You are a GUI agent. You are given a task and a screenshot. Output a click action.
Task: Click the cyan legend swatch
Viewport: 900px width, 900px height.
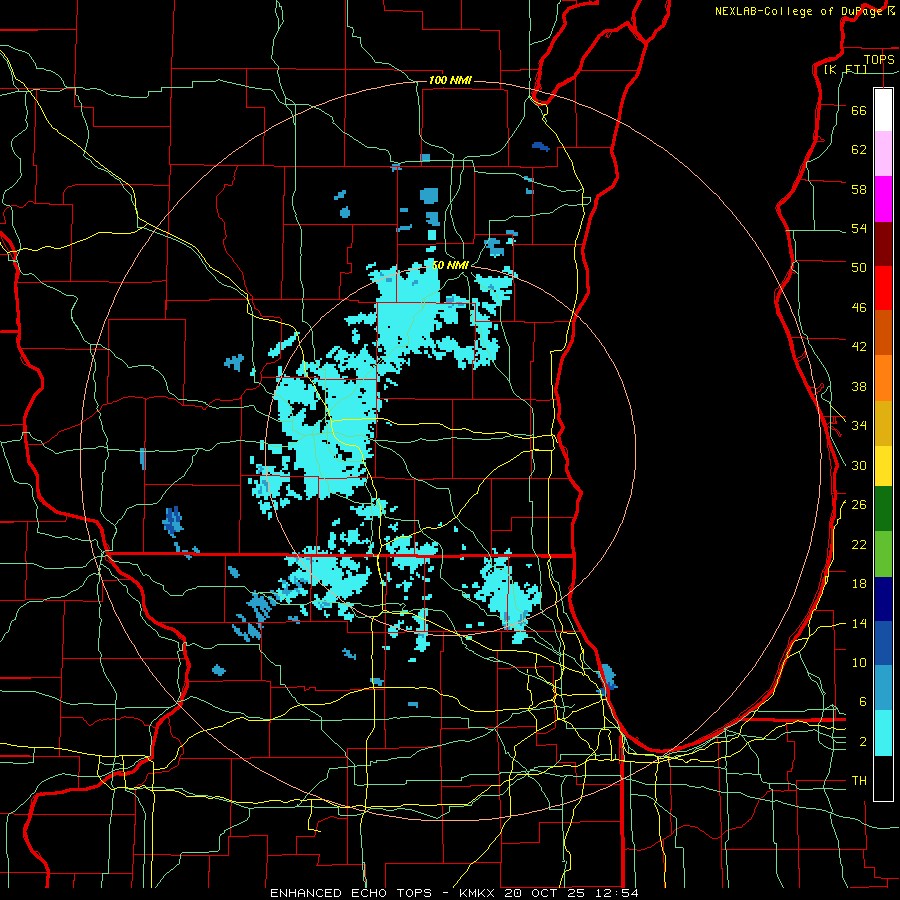883,734
